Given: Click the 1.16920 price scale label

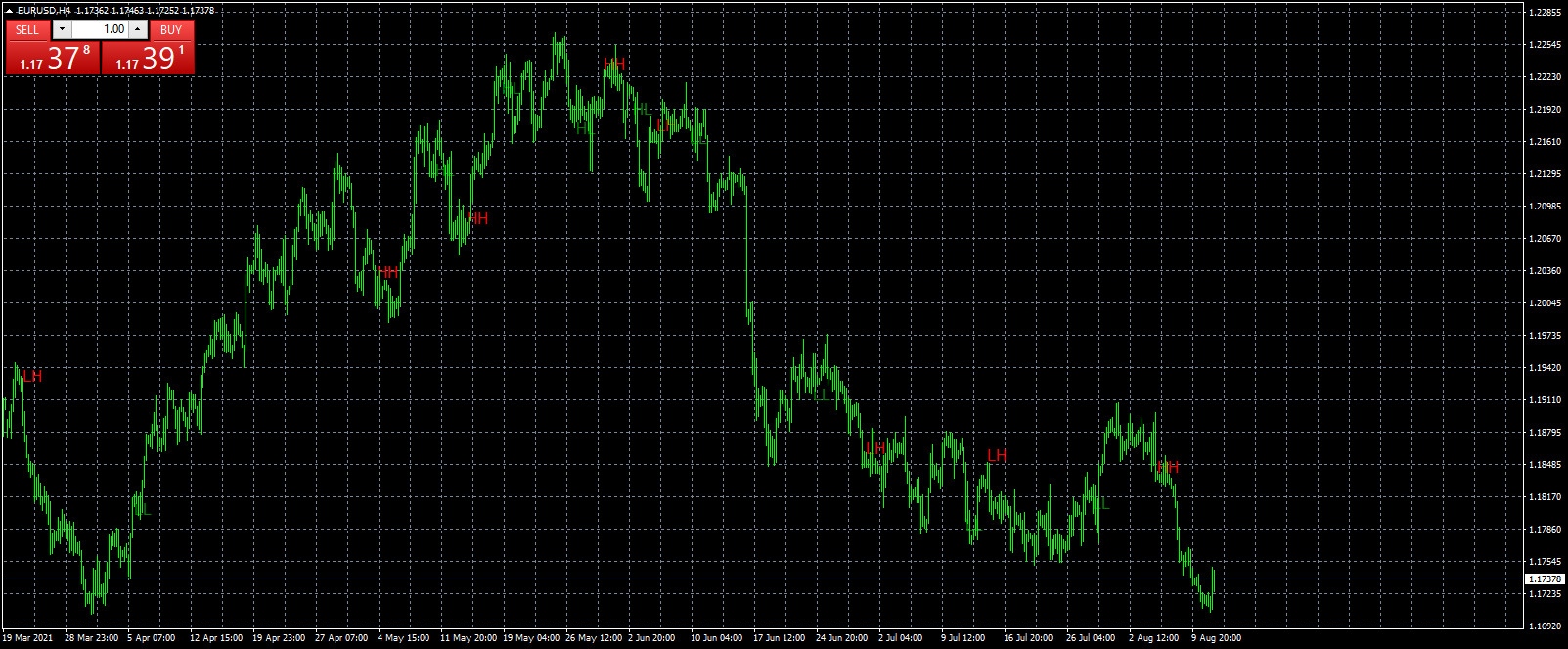Looking at the screenshot, I should click(x=1545, y=626).
